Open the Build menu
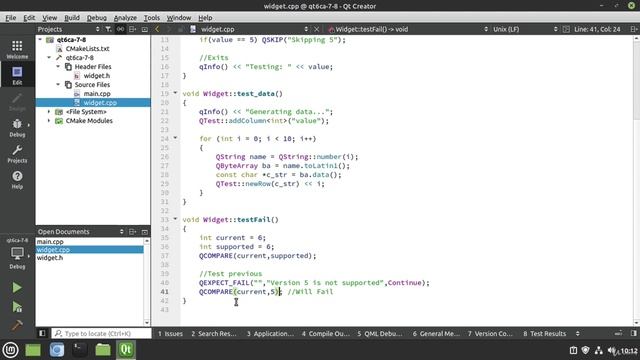The height and width of the screenshot is (360, 640). 72,18
